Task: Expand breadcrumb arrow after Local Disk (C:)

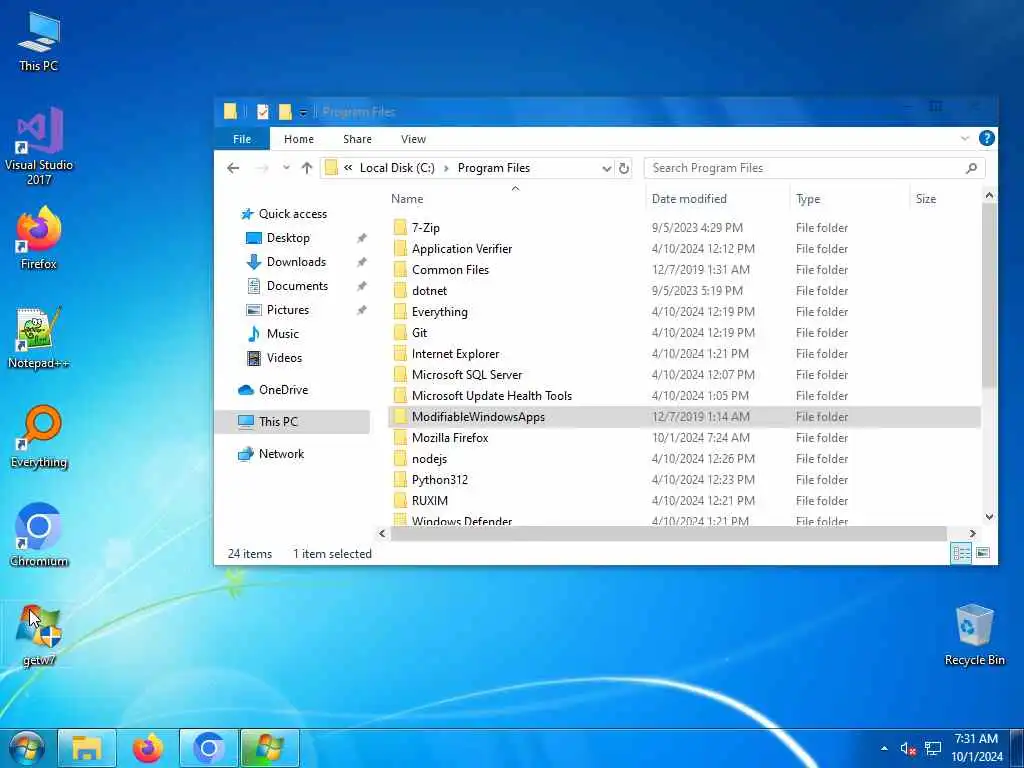Action: 447,168
